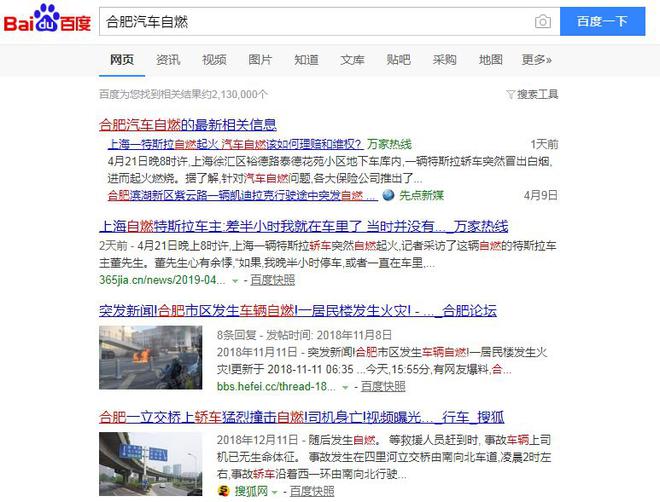Select the 网页 tab
Screen dimensions: 660x502
pos(122,60)
